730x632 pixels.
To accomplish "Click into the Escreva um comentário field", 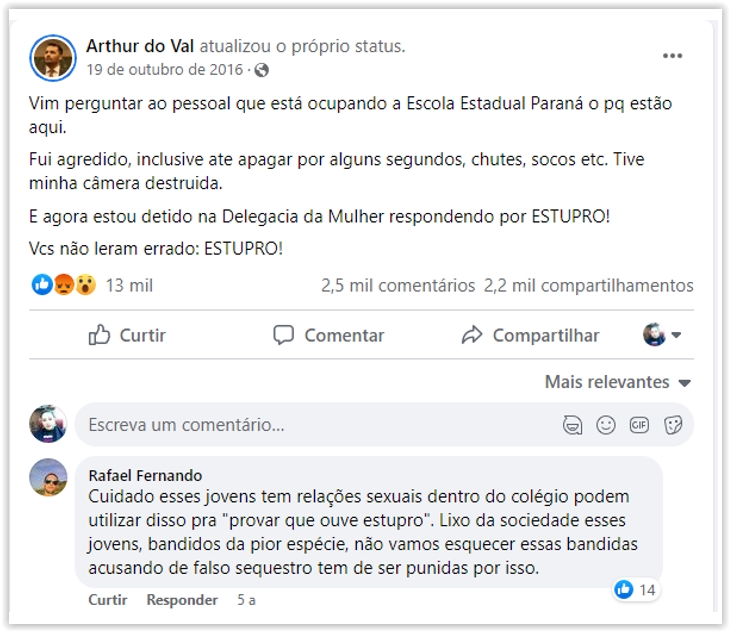I will click(300, 425).
